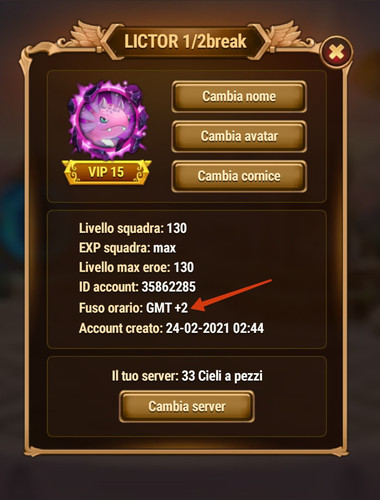The image size is (380, 500).
Task: Tap the Livello squadra: 130 line
Action: 133,228
